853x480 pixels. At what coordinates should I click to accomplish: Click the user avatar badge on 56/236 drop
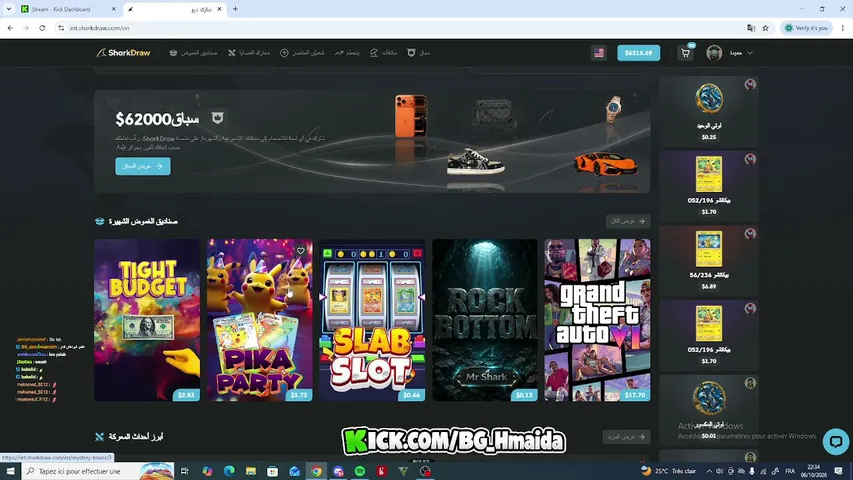click(750, 233)
